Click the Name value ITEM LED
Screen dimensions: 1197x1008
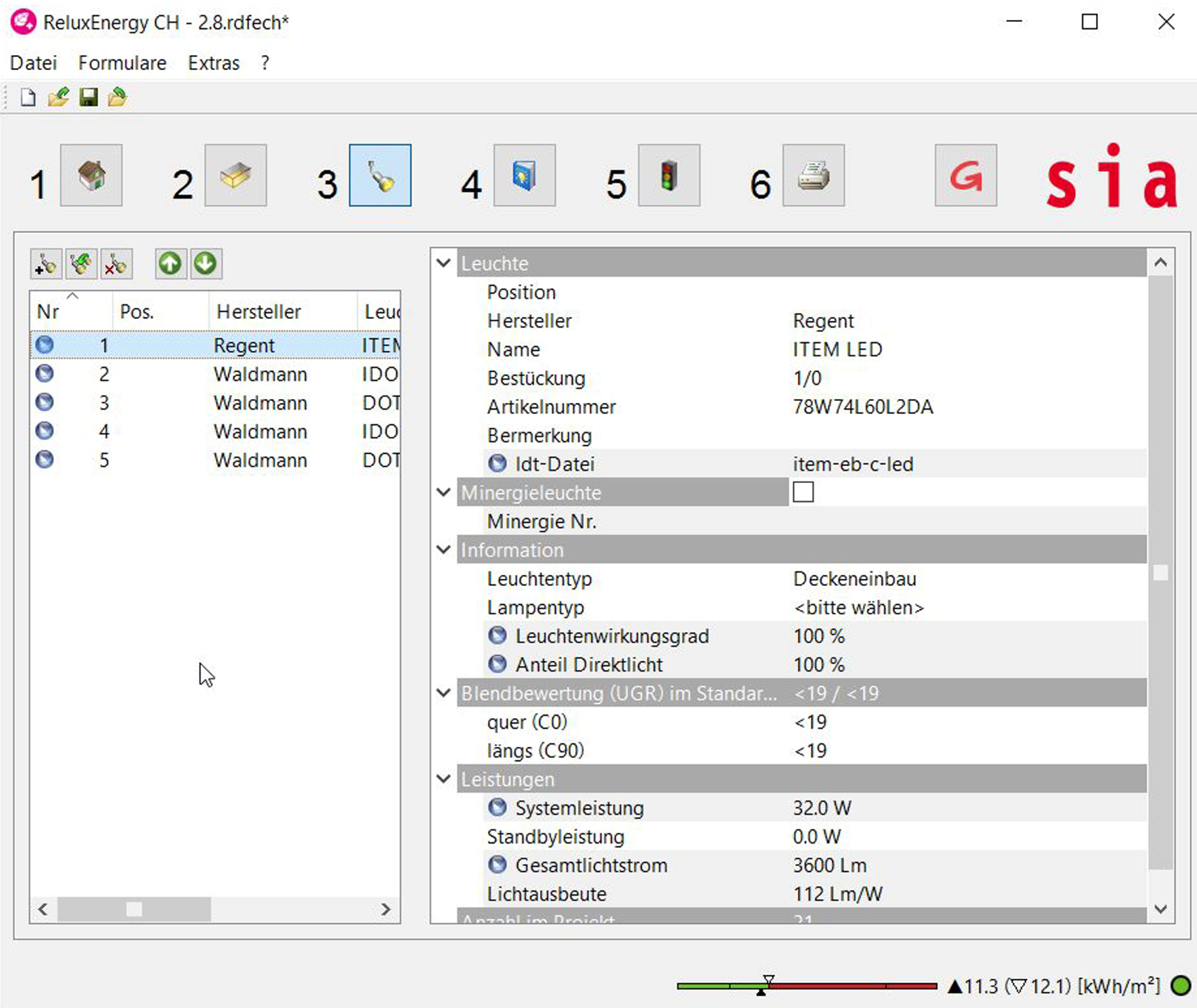[x=837, y=349]
